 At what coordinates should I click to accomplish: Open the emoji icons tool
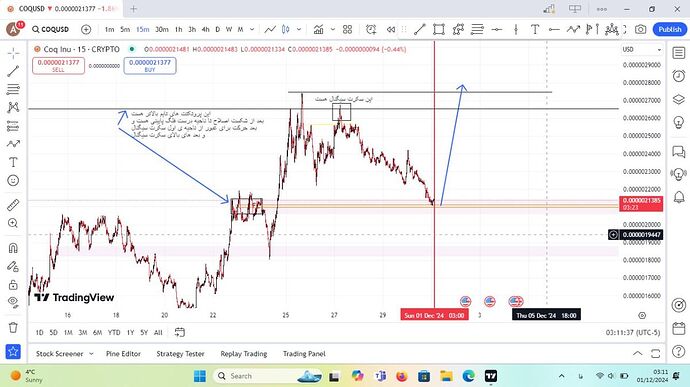pos(13,181)
